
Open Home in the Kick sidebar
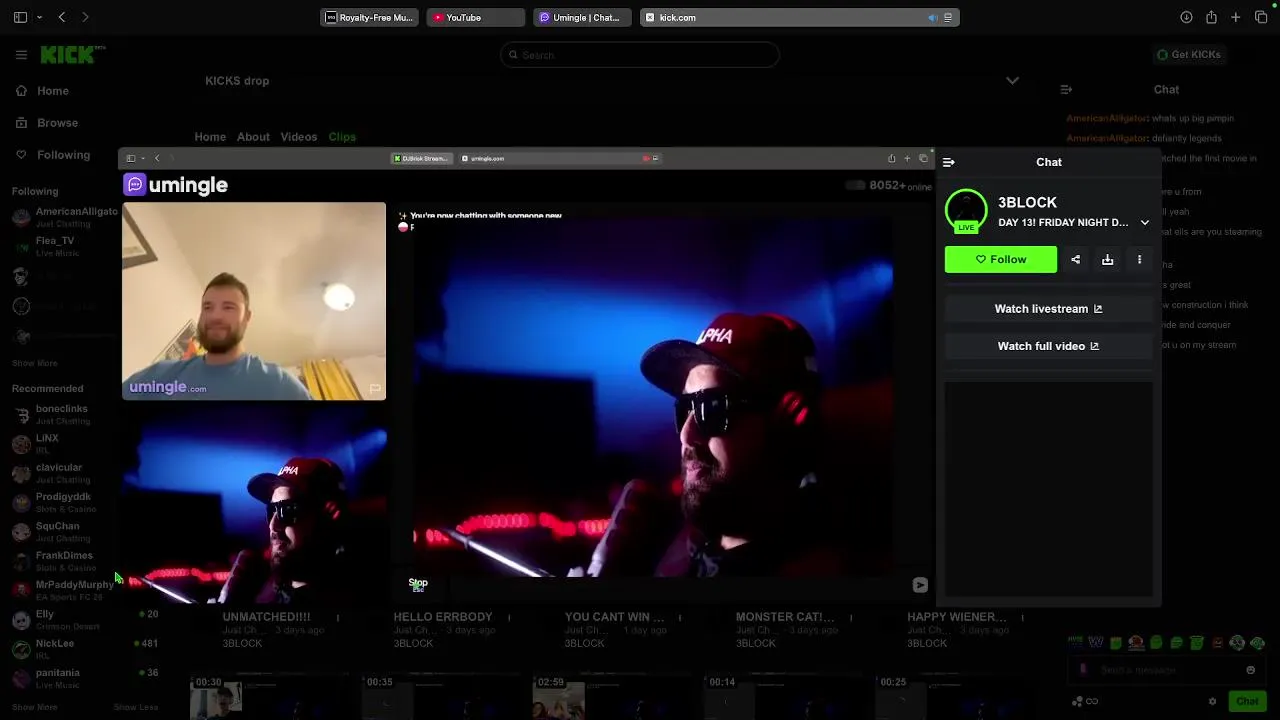click(x=43, y=91)
